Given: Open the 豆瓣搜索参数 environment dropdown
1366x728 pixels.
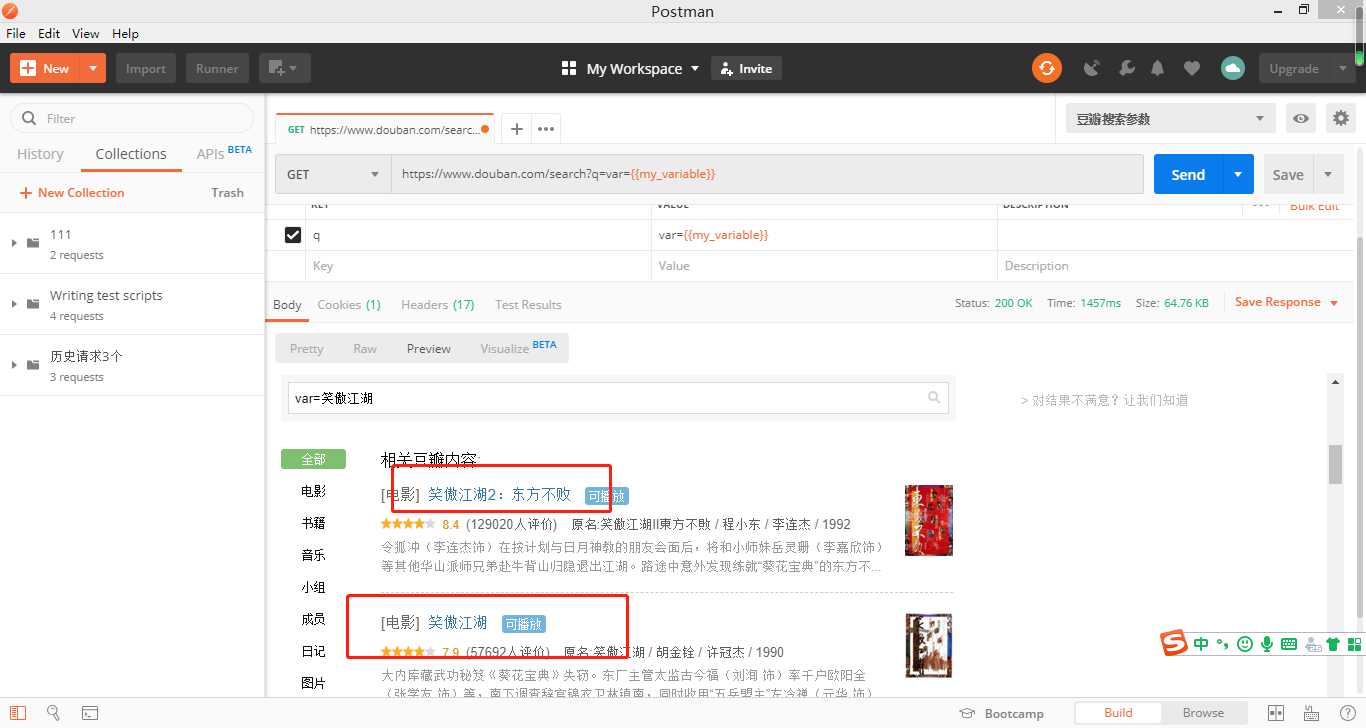Looking at the screenshot, I should click(x=1170, y=118).
